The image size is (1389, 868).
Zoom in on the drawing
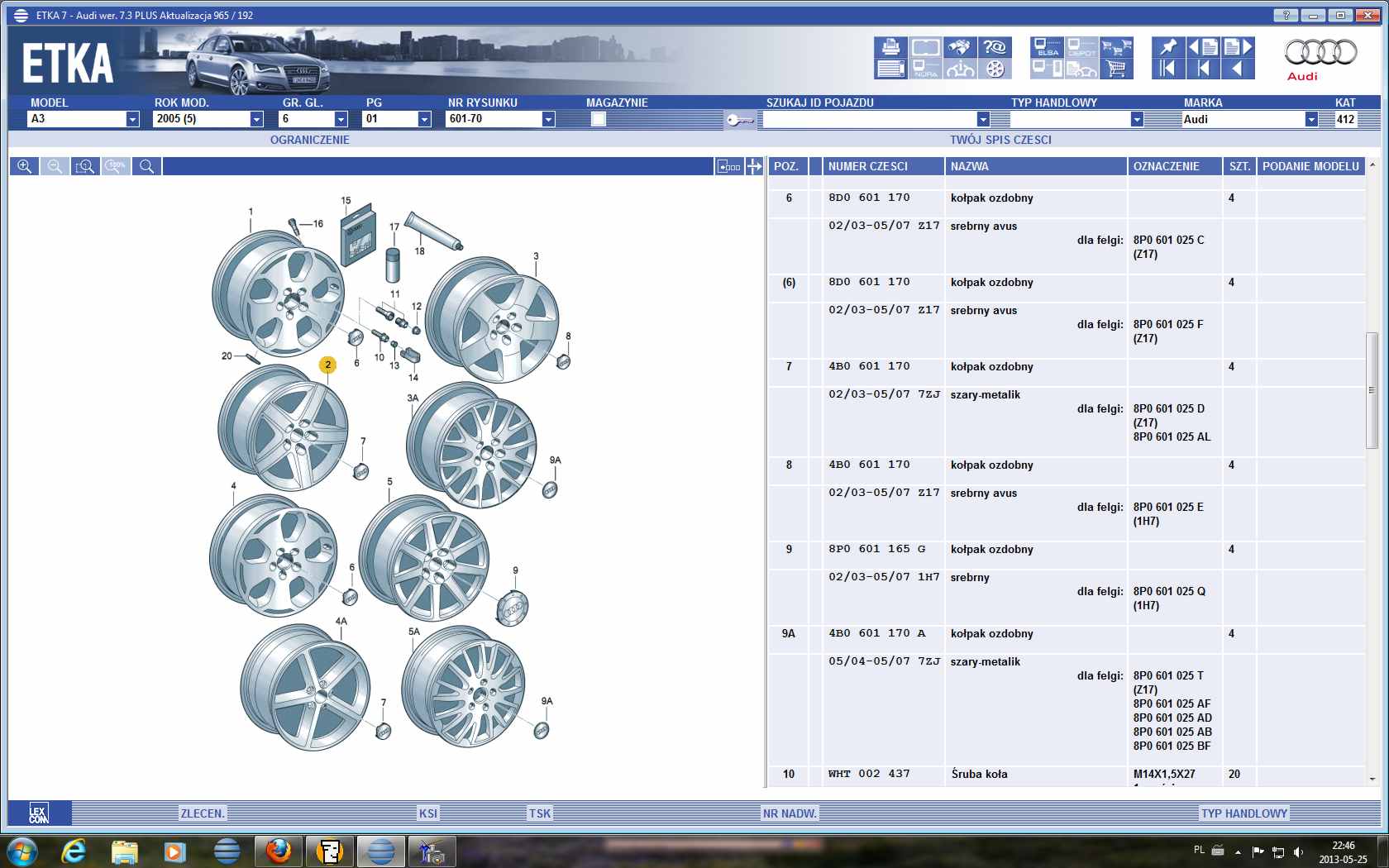point(24,166)
